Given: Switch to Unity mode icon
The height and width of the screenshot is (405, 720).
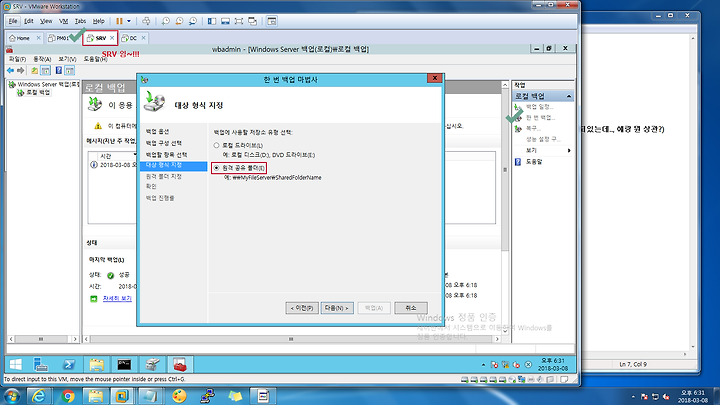Looking at the screenshot, I should coord(253,21).
